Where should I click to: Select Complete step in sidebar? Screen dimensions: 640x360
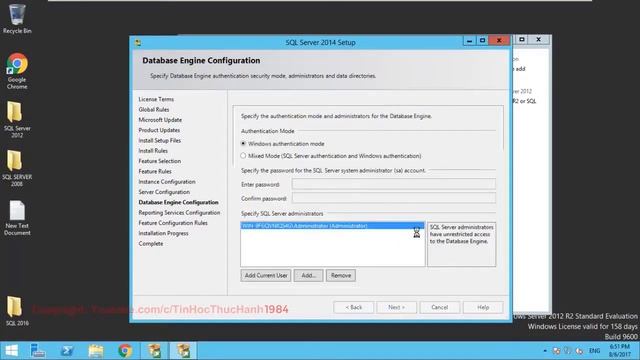point(151,243)
